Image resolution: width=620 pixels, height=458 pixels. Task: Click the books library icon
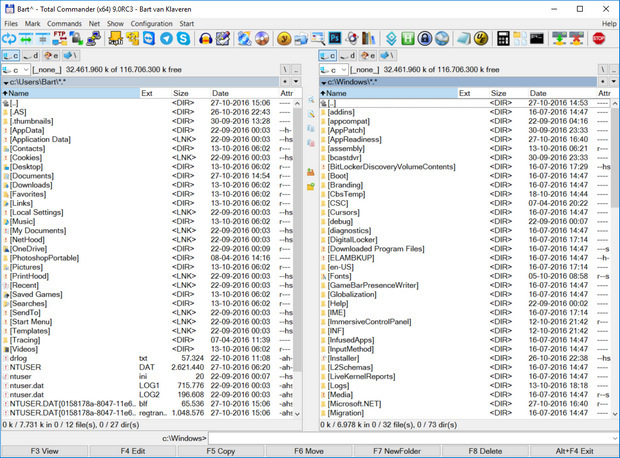click(369, 39)
